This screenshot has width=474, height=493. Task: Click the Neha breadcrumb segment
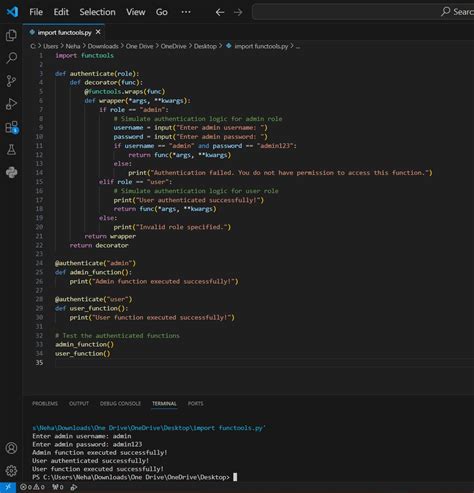tap(73, 46)
